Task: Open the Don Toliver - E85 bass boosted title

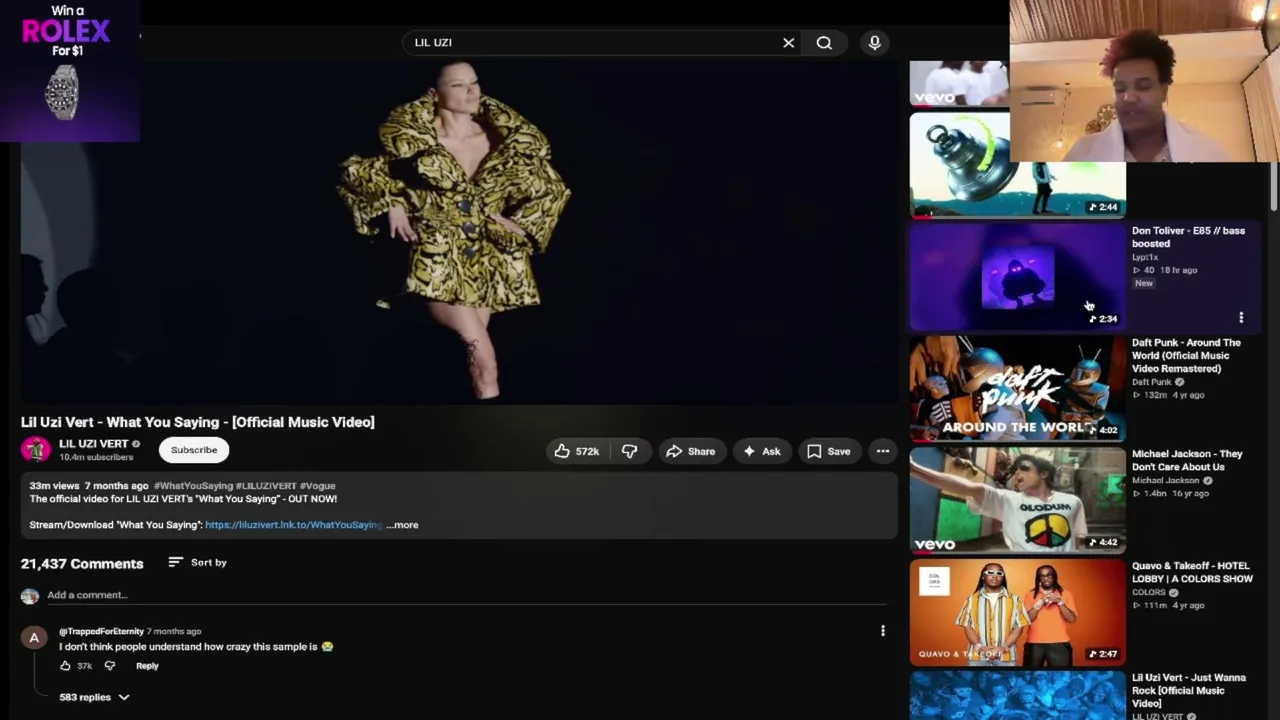Action: pyautogui.click(x=1188, y=237)
